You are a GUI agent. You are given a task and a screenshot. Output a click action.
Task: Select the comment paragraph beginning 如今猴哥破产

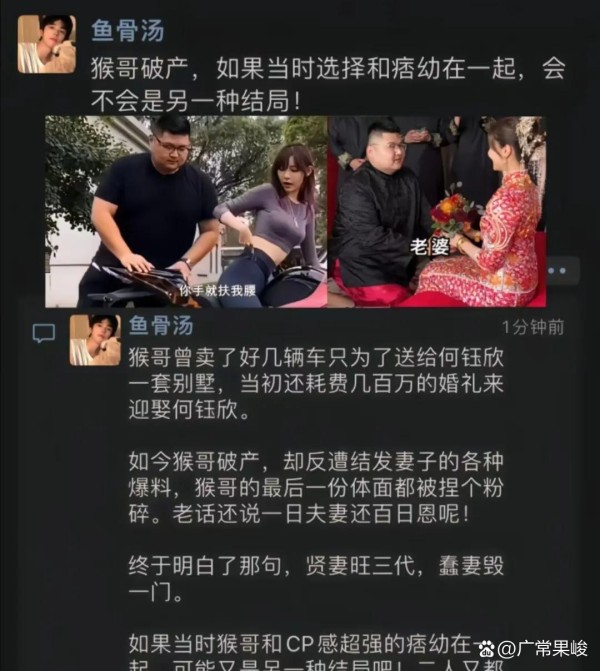pyautogui.click(x=316, y=488)
